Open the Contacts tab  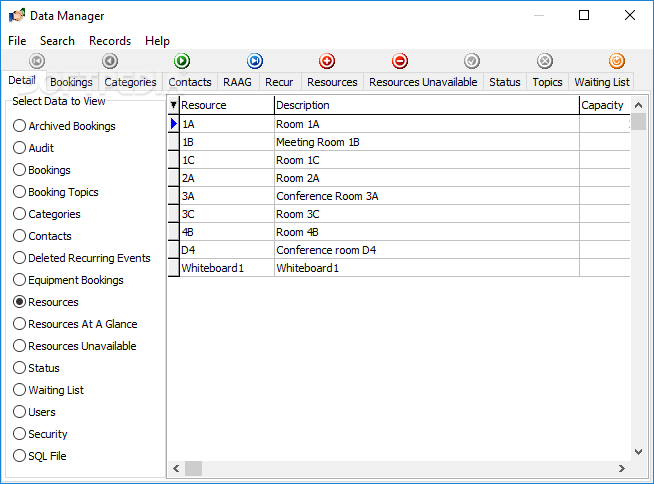click(190, 82)
